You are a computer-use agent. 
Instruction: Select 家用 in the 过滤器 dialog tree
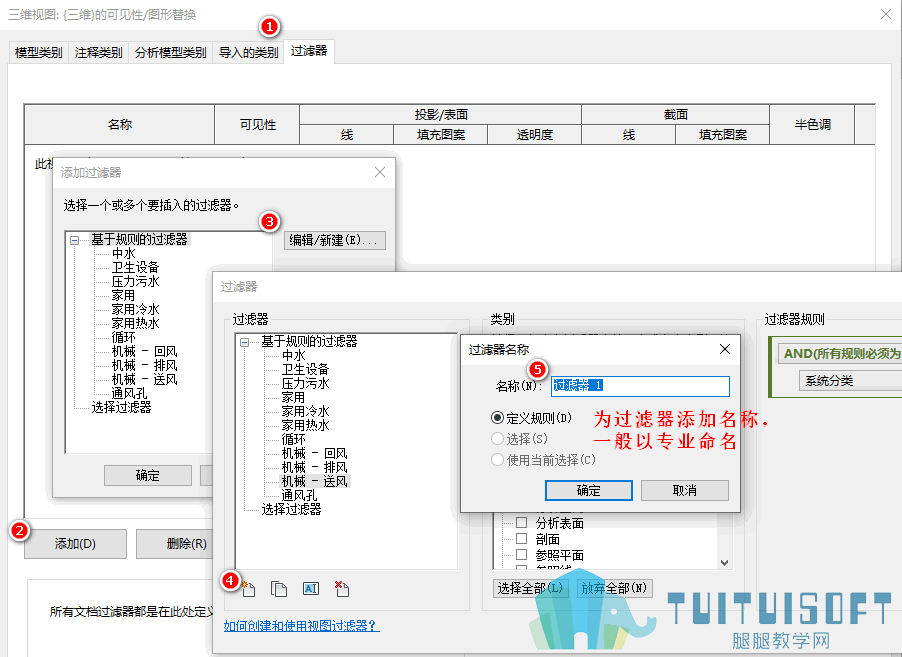pos(293,397)
